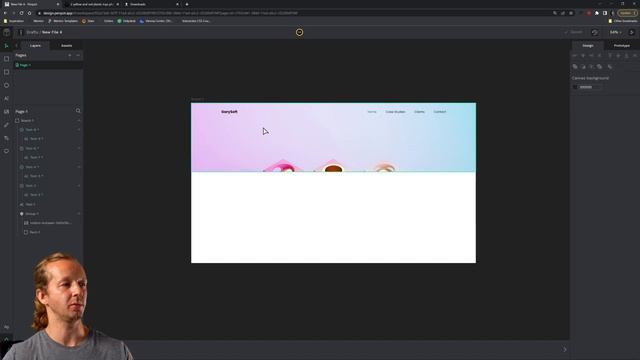The height and width of the screenshot is (360, 640).
Task: Reload the browser page
Action: click(21, 13)
